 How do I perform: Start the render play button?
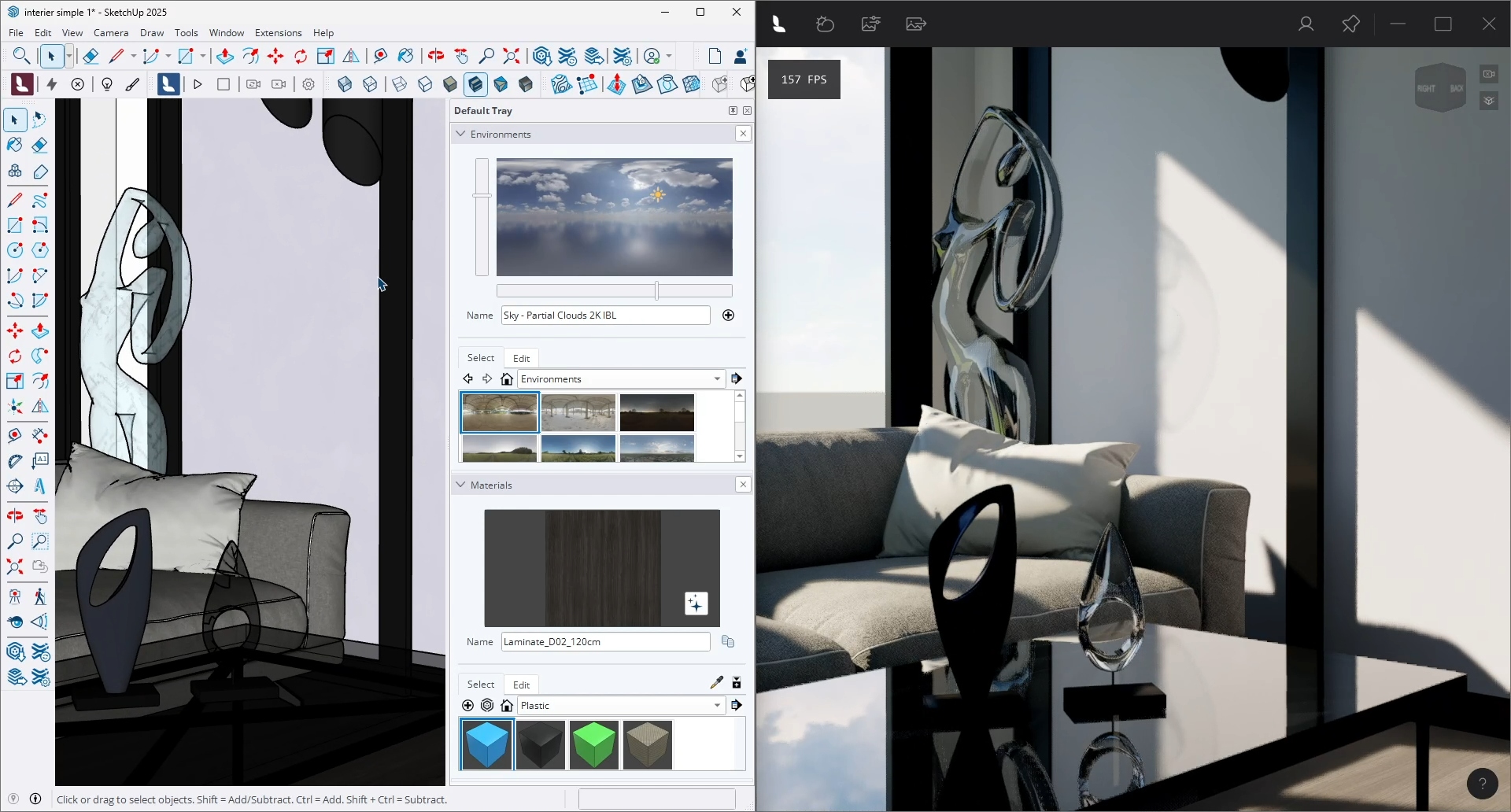coord(198,84)
